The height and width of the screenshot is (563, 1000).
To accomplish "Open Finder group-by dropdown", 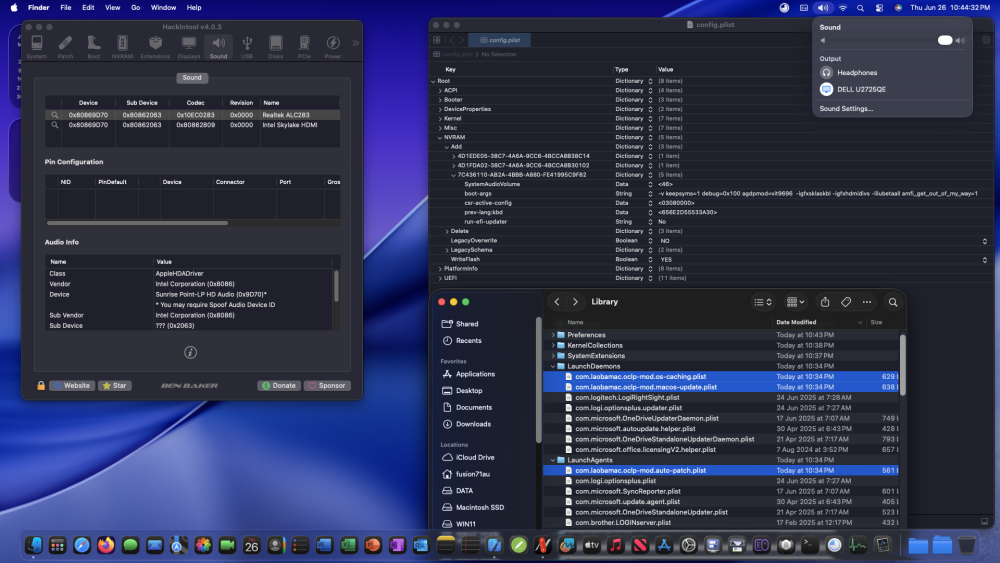I will tap(795, 302).
